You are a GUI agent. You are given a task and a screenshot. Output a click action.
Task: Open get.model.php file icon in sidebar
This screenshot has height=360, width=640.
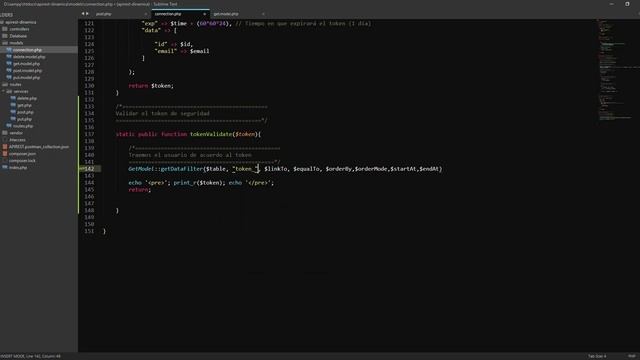[x=9, y=64]
